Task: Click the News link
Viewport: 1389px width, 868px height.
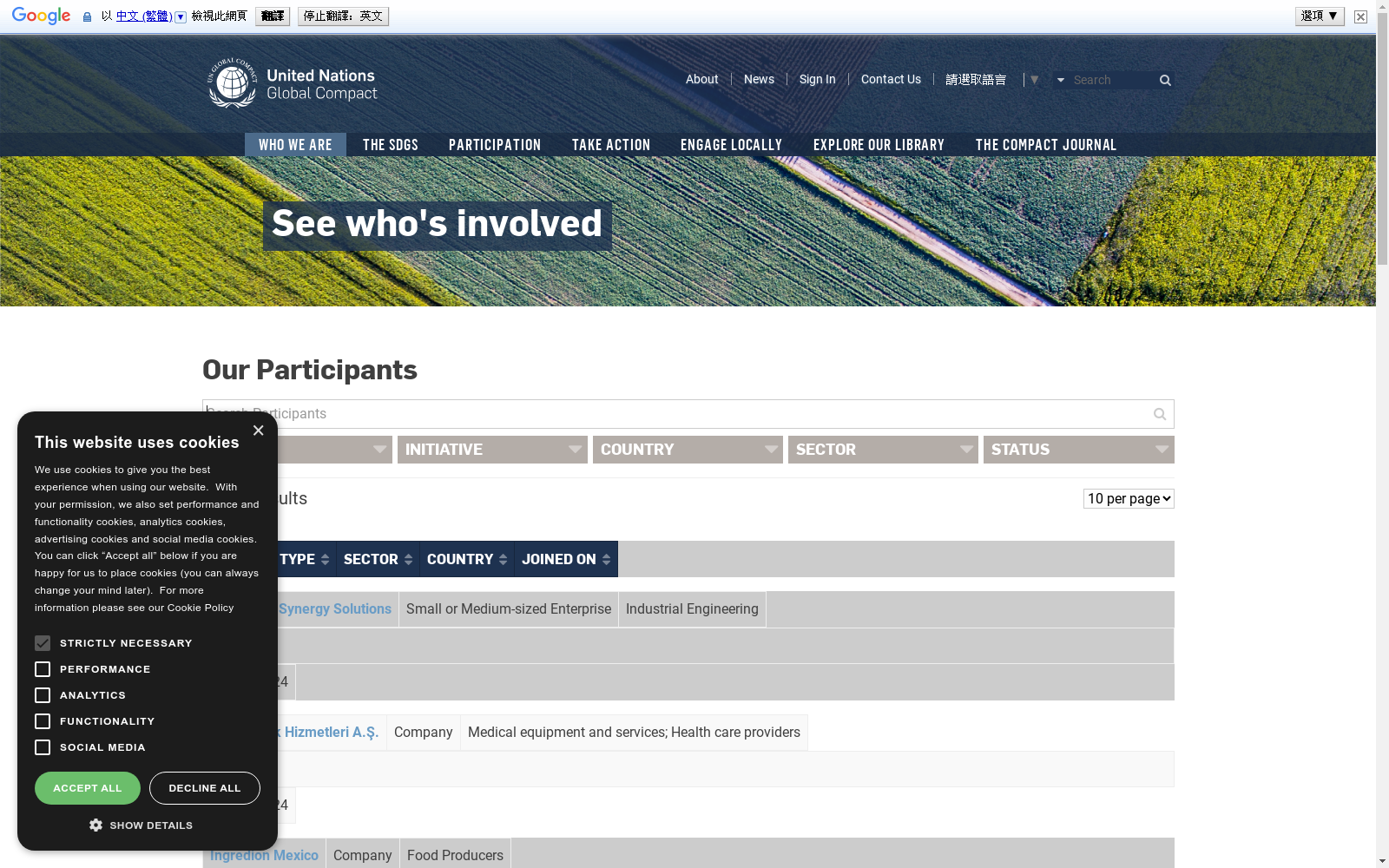Action: click(x=759, y=79)
